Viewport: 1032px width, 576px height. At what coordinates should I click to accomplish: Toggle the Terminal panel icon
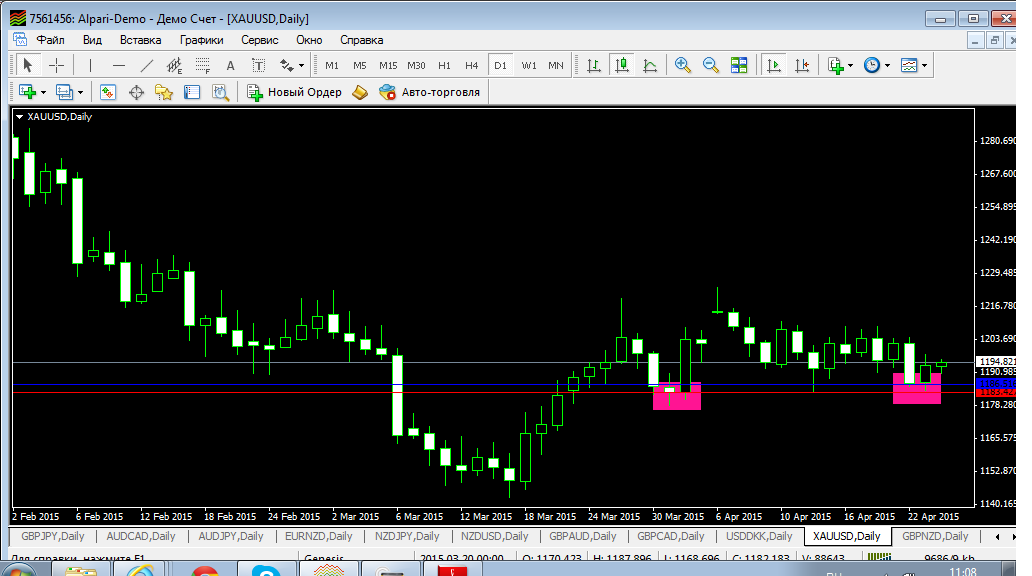tap(192, 92)
